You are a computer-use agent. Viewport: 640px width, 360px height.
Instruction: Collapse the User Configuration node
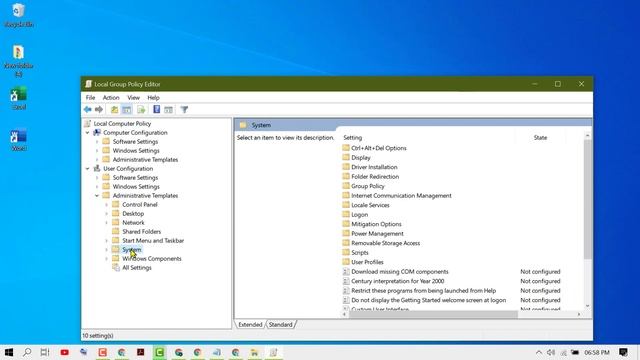click(x=87, y=169)
